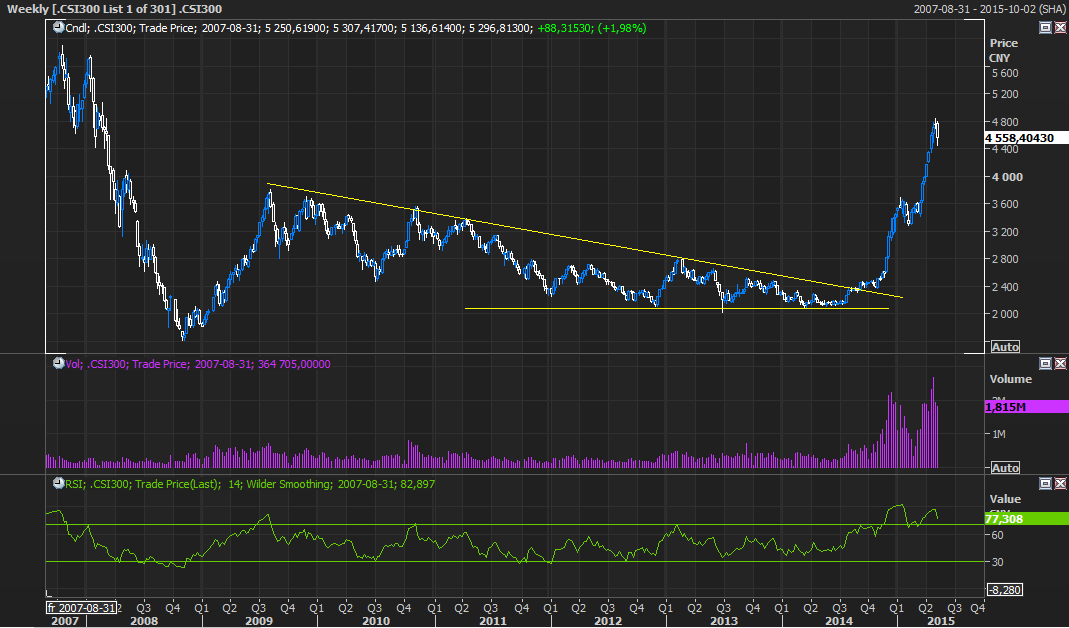Click the 4 000 price axis label
This screenshot has height=628, width=1069.
(x=1006, y=177)
